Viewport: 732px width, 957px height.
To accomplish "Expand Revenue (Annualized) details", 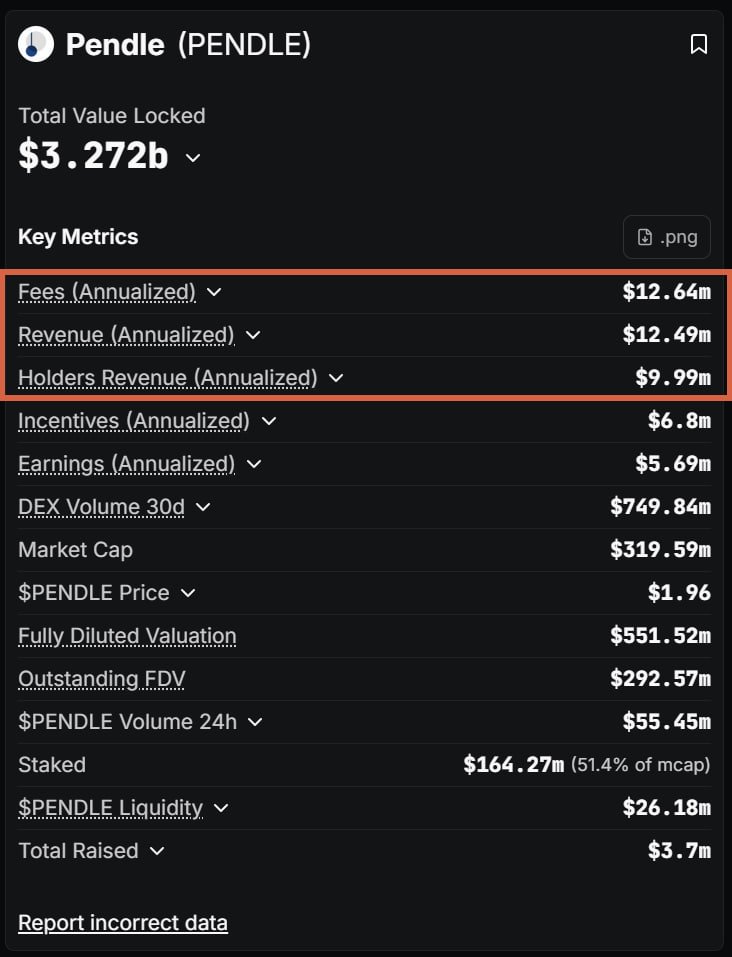I will tap(253, 335).
